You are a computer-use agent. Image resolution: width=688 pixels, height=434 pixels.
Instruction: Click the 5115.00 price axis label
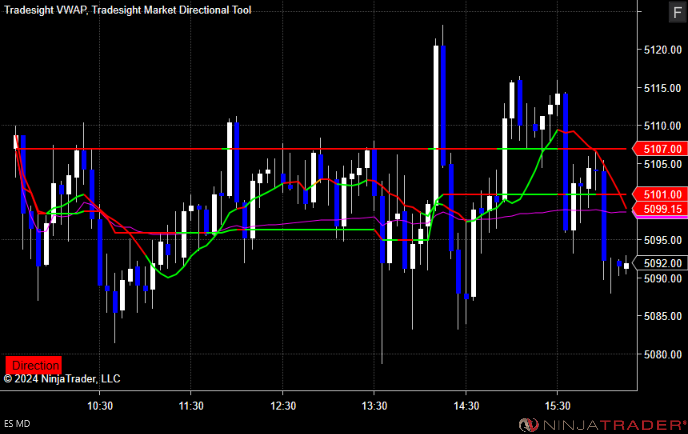(x=663, y=88)
